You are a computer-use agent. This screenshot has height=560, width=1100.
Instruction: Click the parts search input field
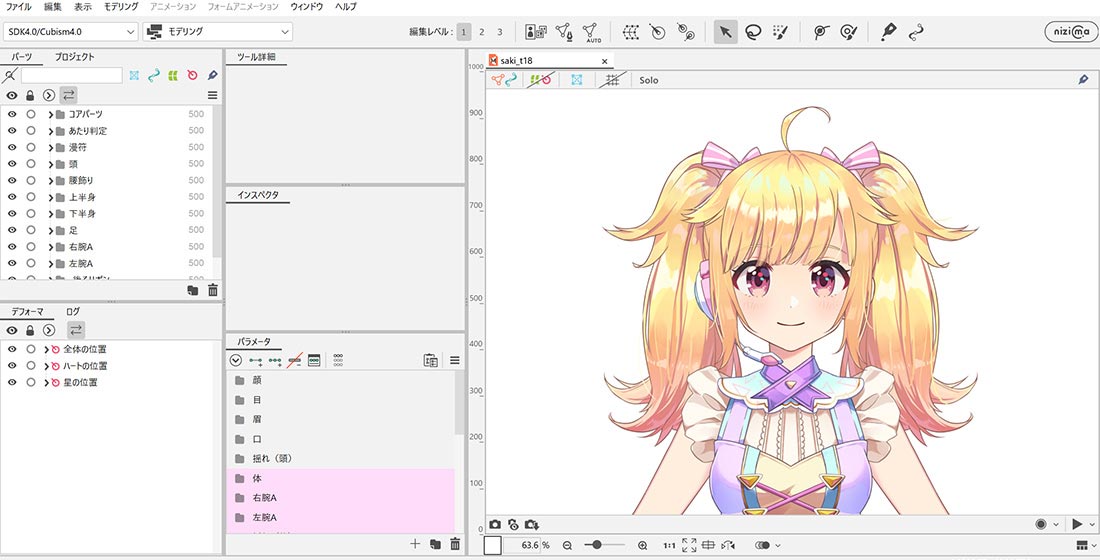coord(72,75)
